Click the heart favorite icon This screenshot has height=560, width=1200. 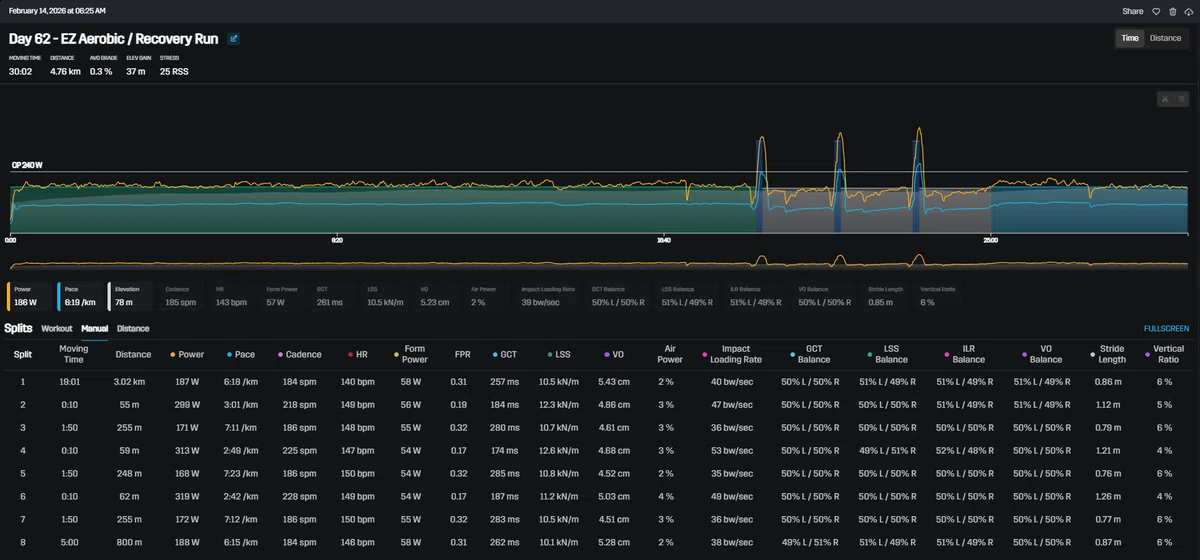pos(1156,11)
